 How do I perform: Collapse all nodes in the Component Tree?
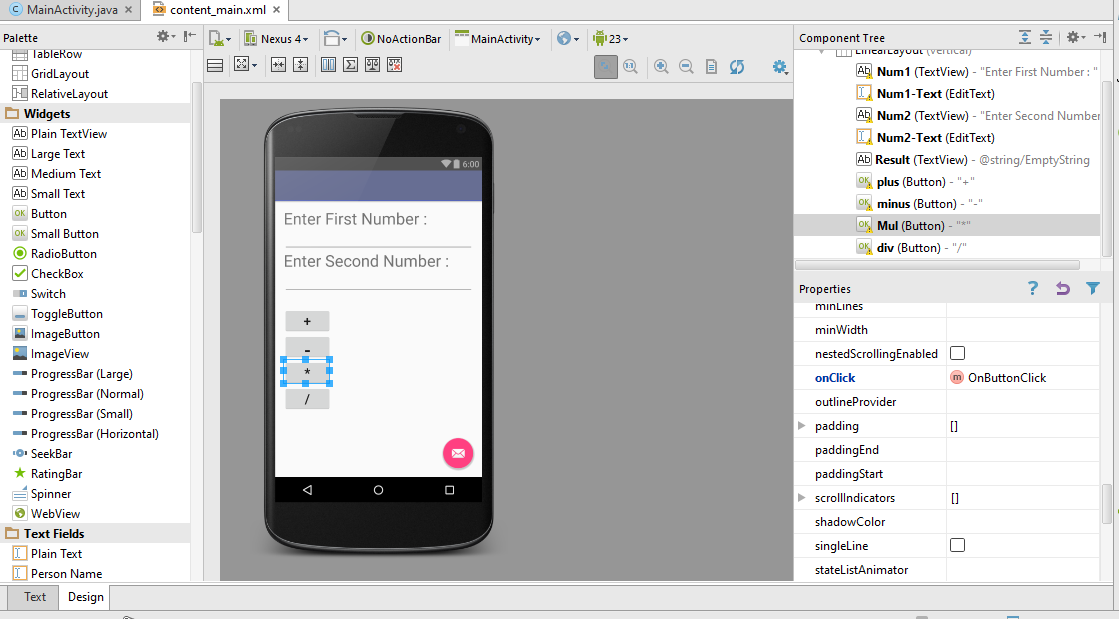[x=1044, y=37]
